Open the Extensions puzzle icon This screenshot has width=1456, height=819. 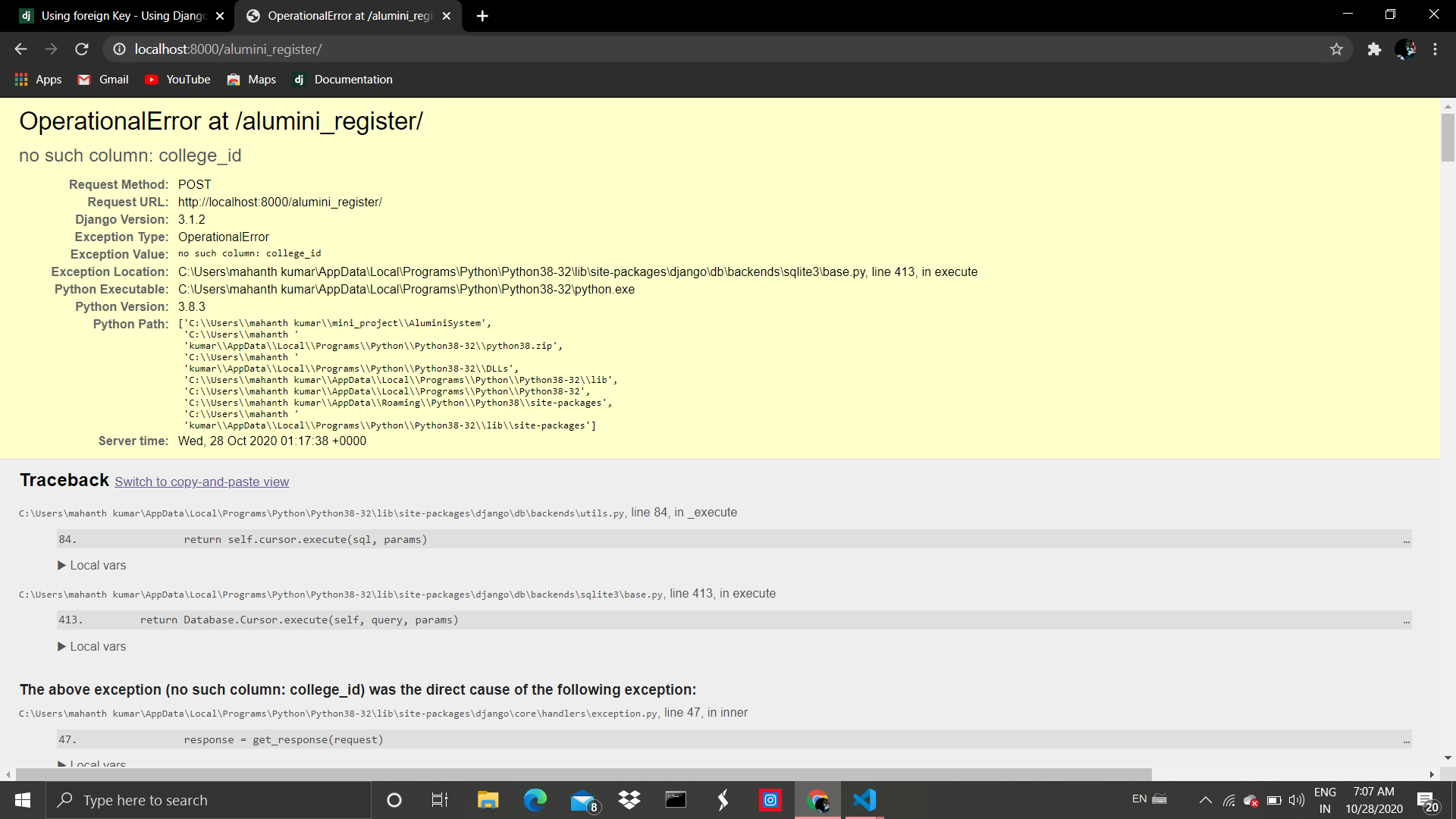[x=1374, y=49]
